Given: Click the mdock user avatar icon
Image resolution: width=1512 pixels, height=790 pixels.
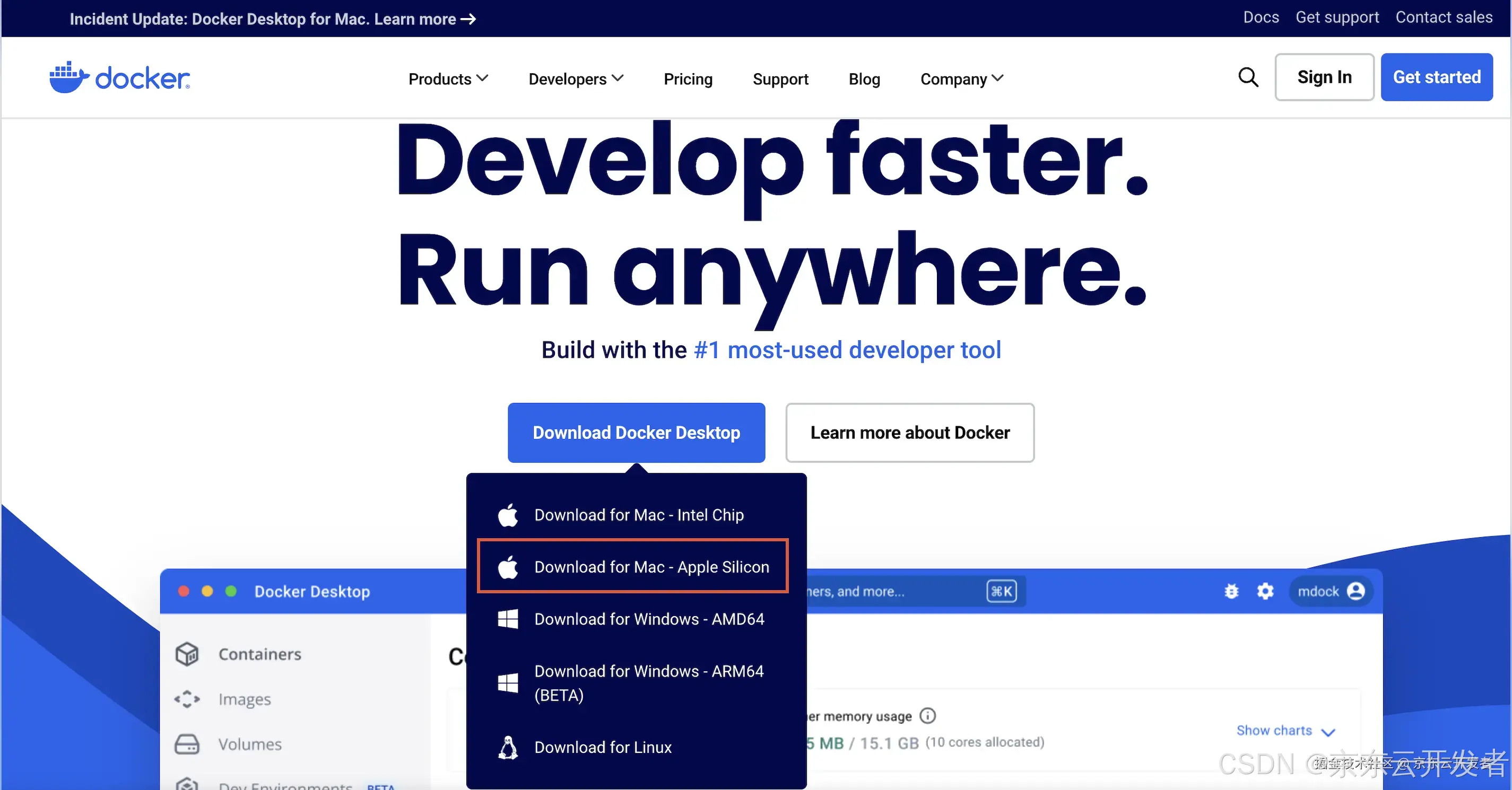Looking at the screenshot, I should (x=1355, y=591).
